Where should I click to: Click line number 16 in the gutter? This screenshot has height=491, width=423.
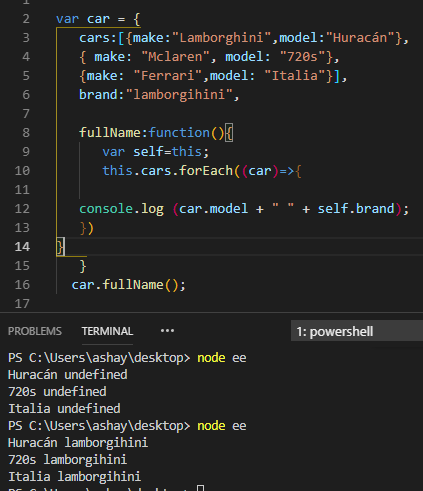pos(22,285)
